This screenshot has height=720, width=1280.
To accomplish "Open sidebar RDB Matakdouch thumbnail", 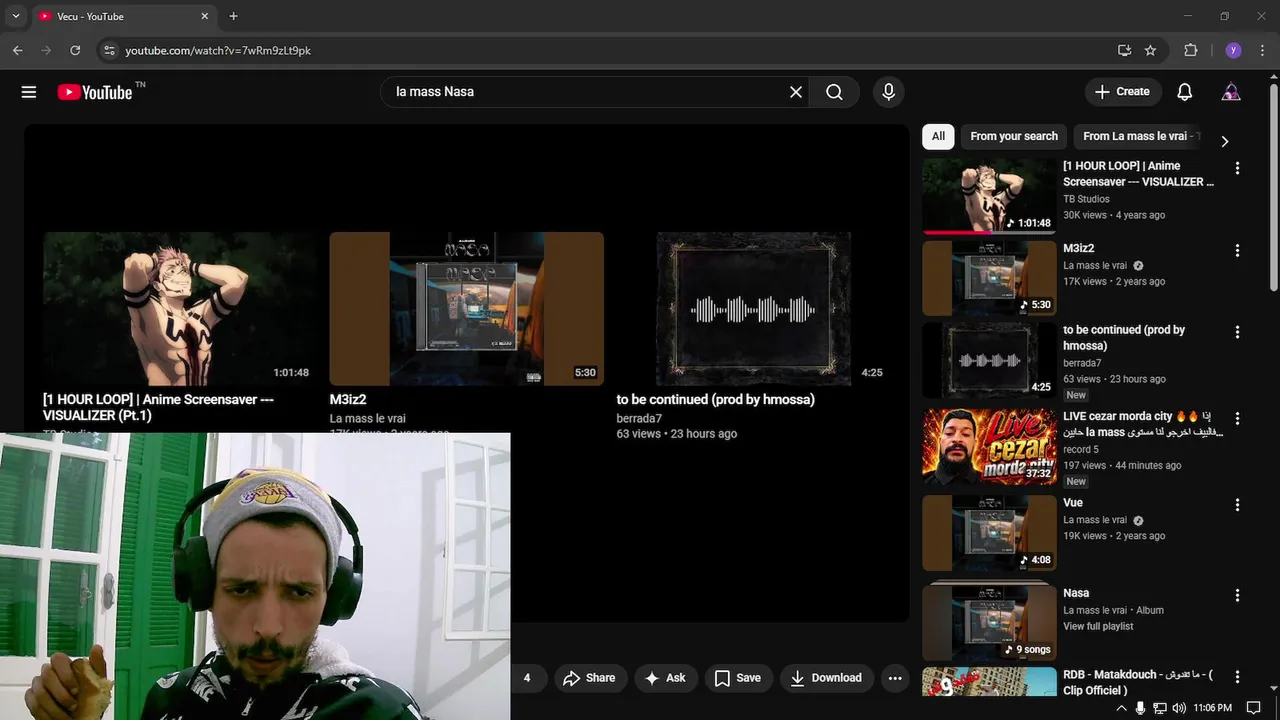I will click(x=989, y=682).
